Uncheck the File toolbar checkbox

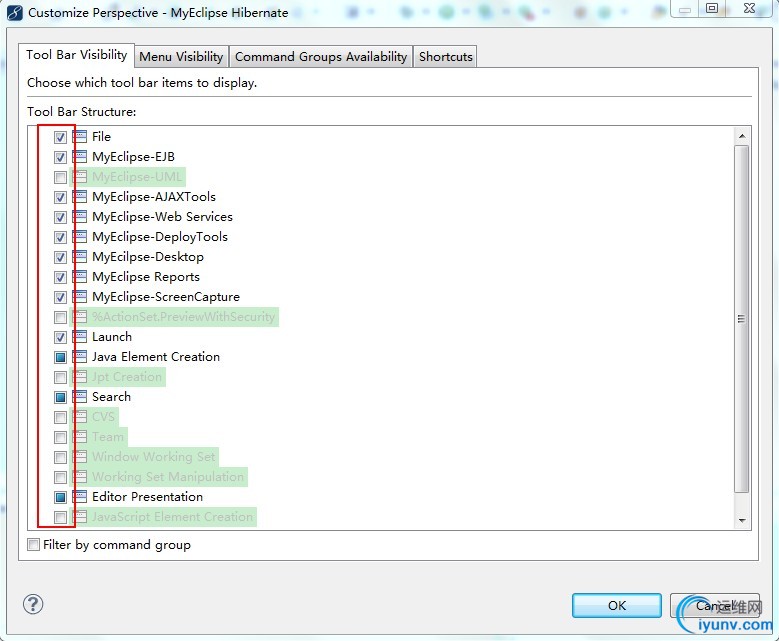[x=60, y=137]
